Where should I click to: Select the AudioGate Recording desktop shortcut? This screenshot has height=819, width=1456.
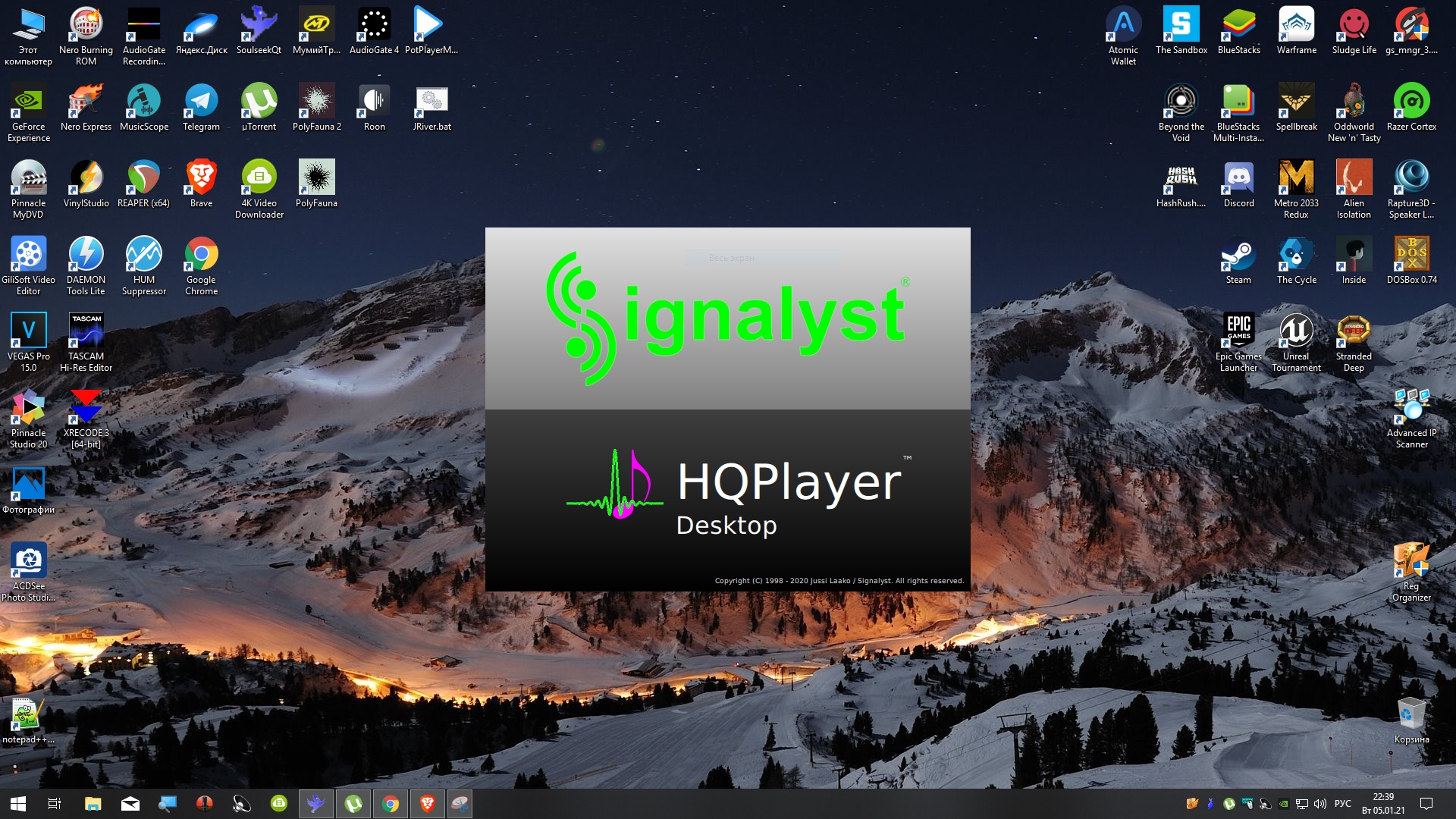point(143,36)
